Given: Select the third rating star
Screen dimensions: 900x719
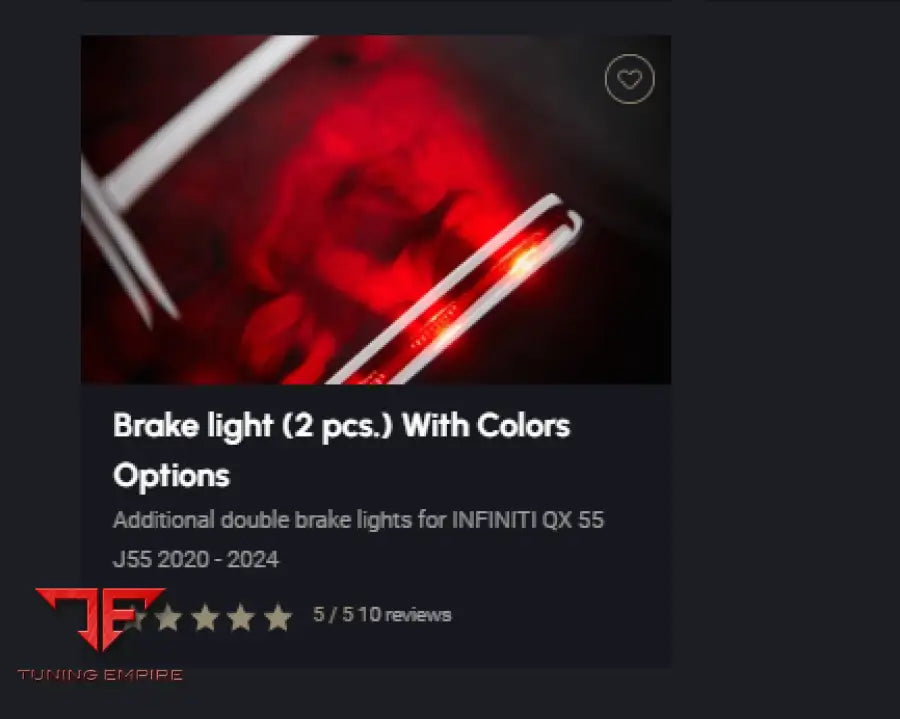Looking at the screenshot, I should point(205,617).
